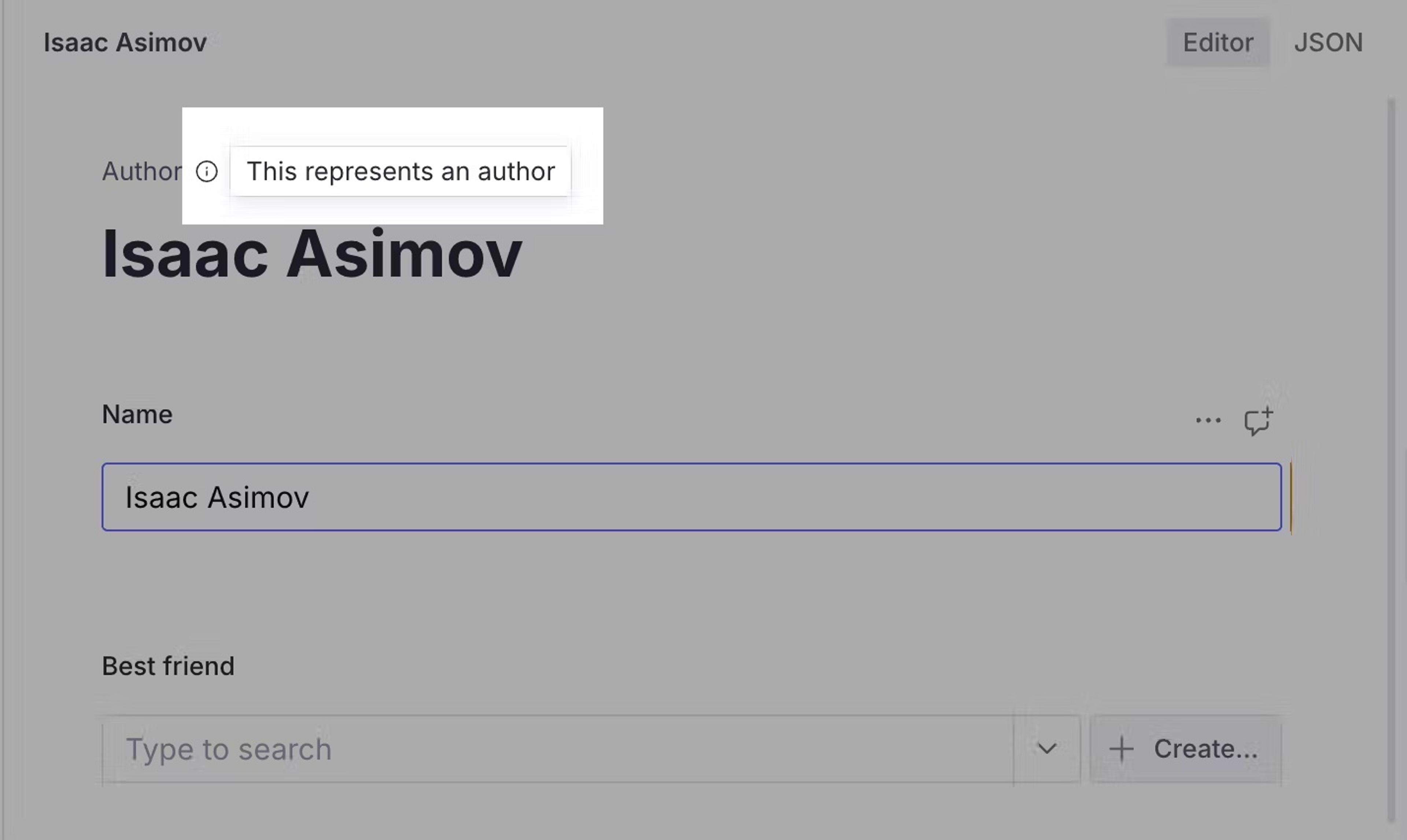Image resolution: width=1407 pixels, height=840 pixels.
Task: Click the Author type label
Action: pos(141,171)
